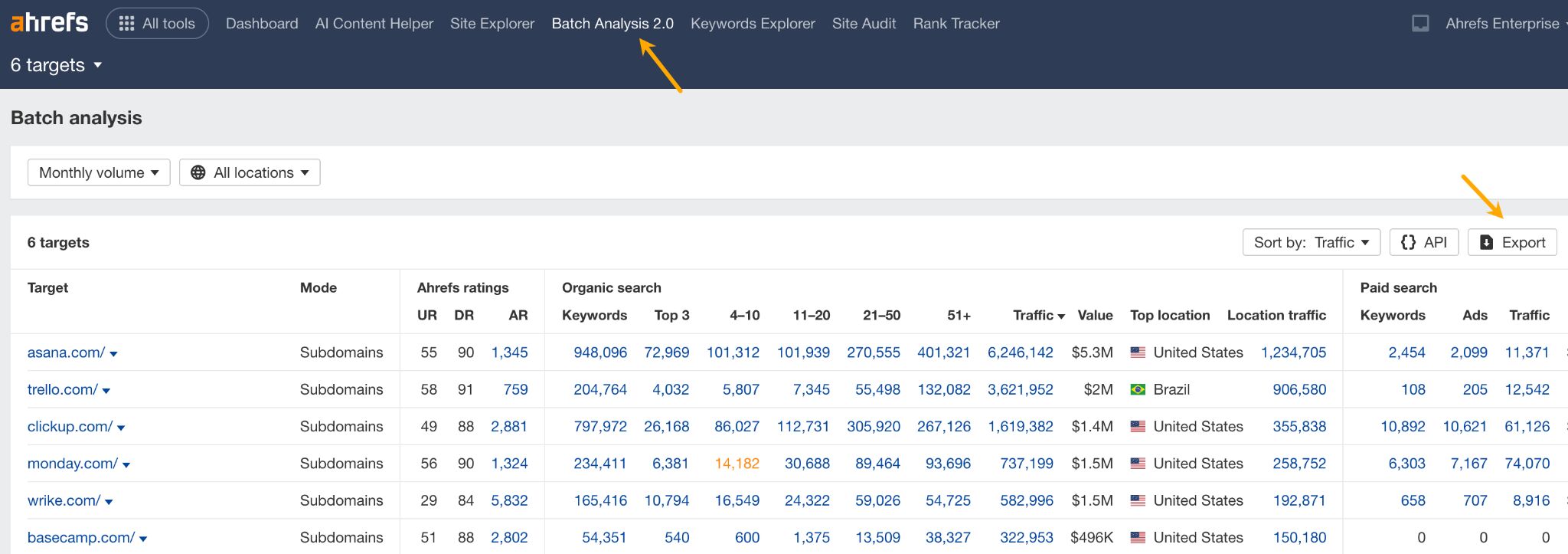Click the monitor icon beside Ahrefs Enterprise
1568x554 pixels.
(1420, 24)
